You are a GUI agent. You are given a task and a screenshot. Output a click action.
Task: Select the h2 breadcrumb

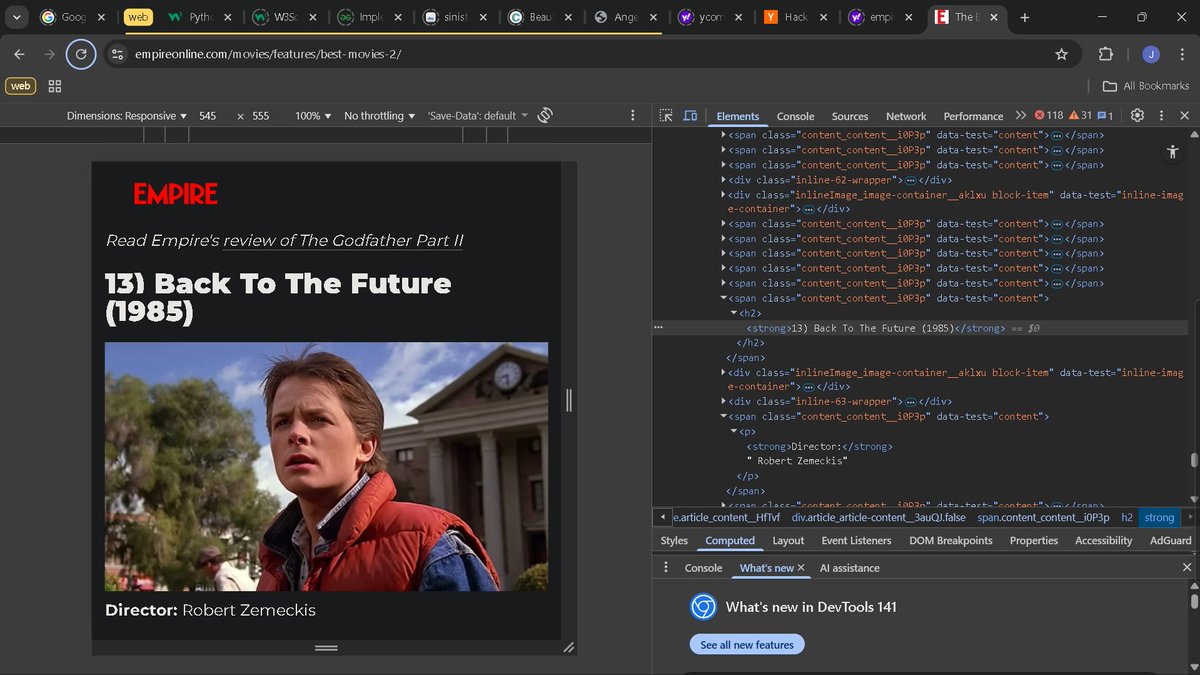pos(1126,517)
